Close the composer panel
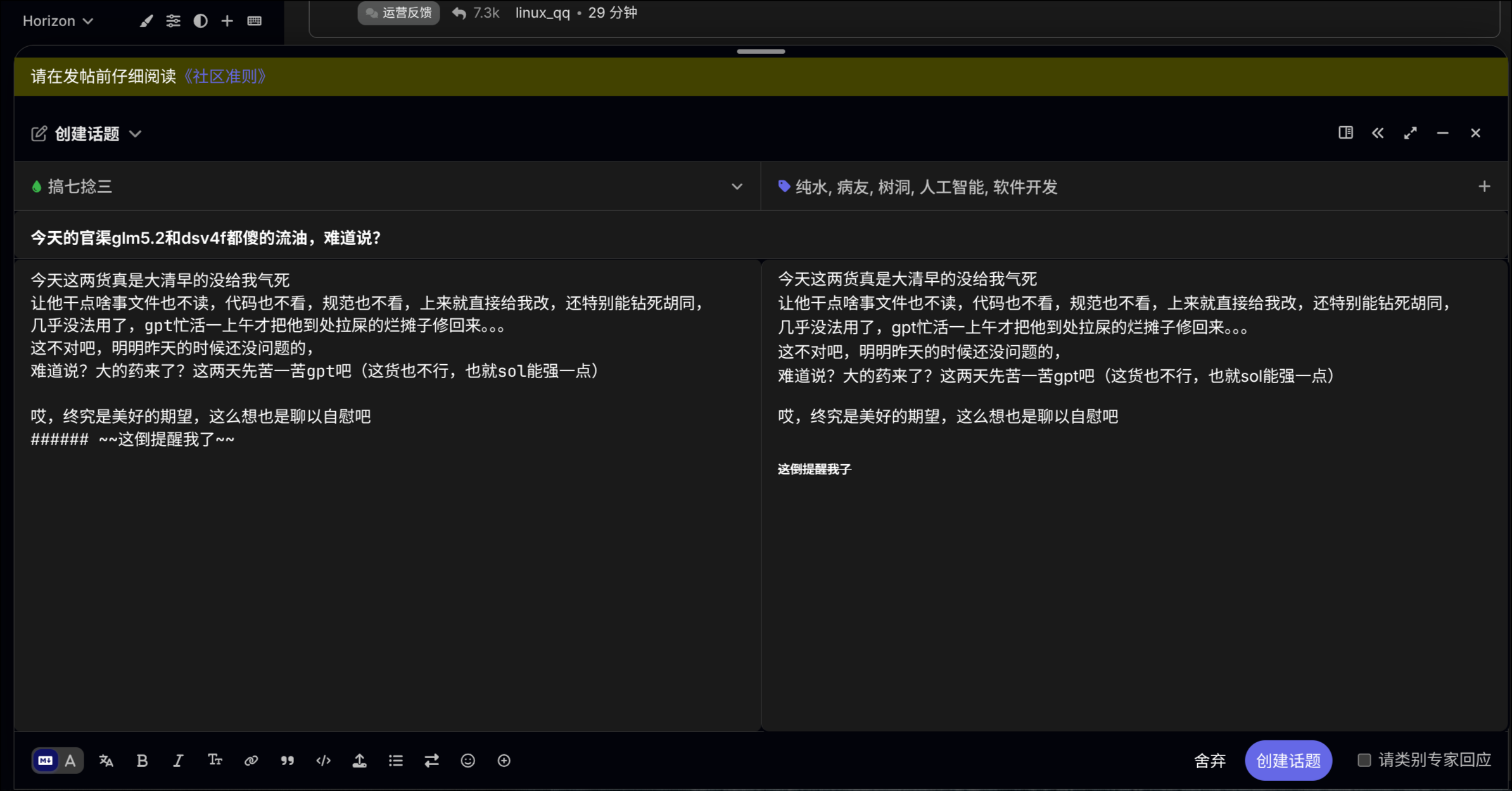Viewport: 1512px width, 791px height. click(1475, 132)
